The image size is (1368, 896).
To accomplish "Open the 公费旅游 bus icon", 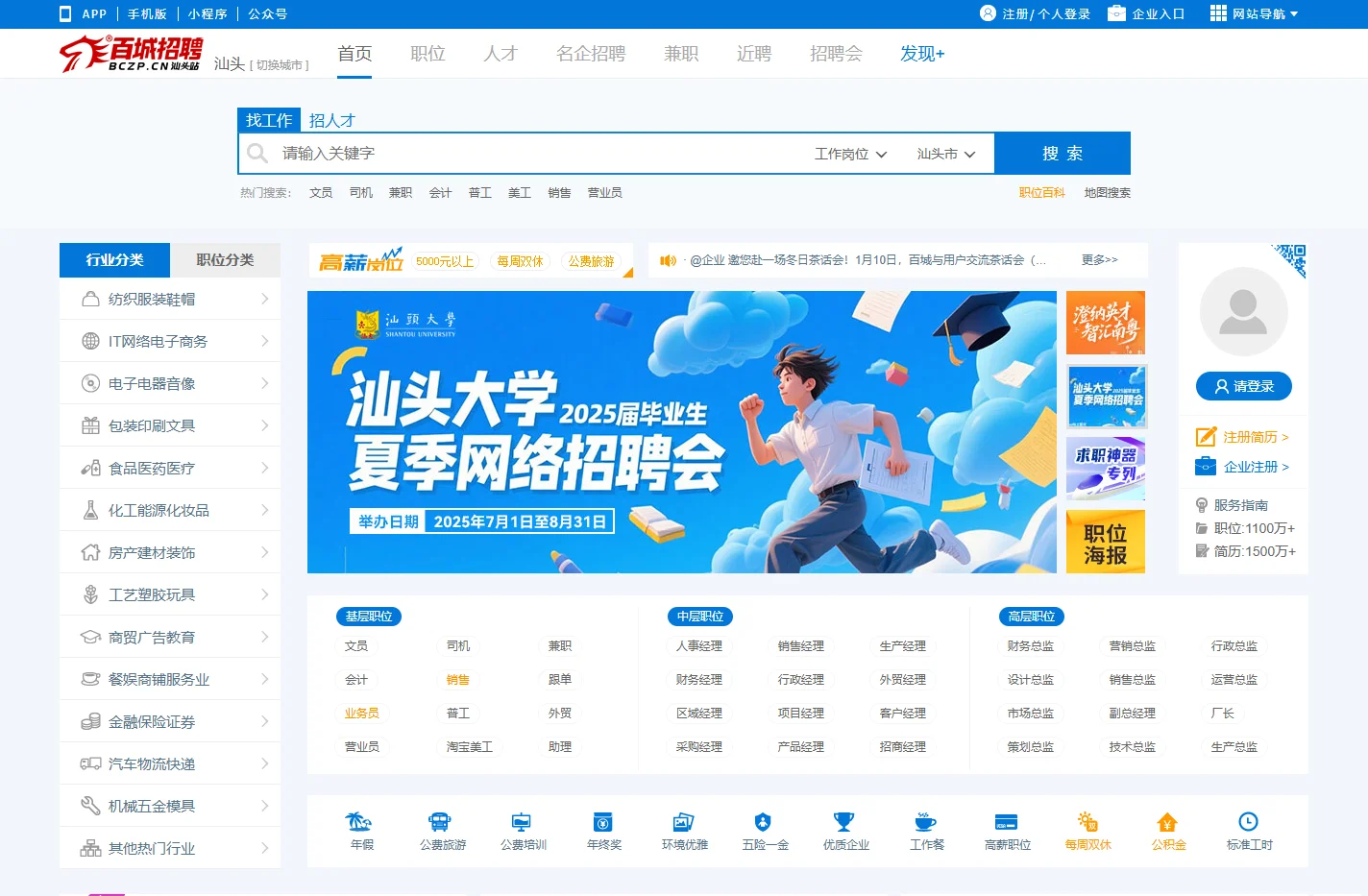I will click(440, 822).
